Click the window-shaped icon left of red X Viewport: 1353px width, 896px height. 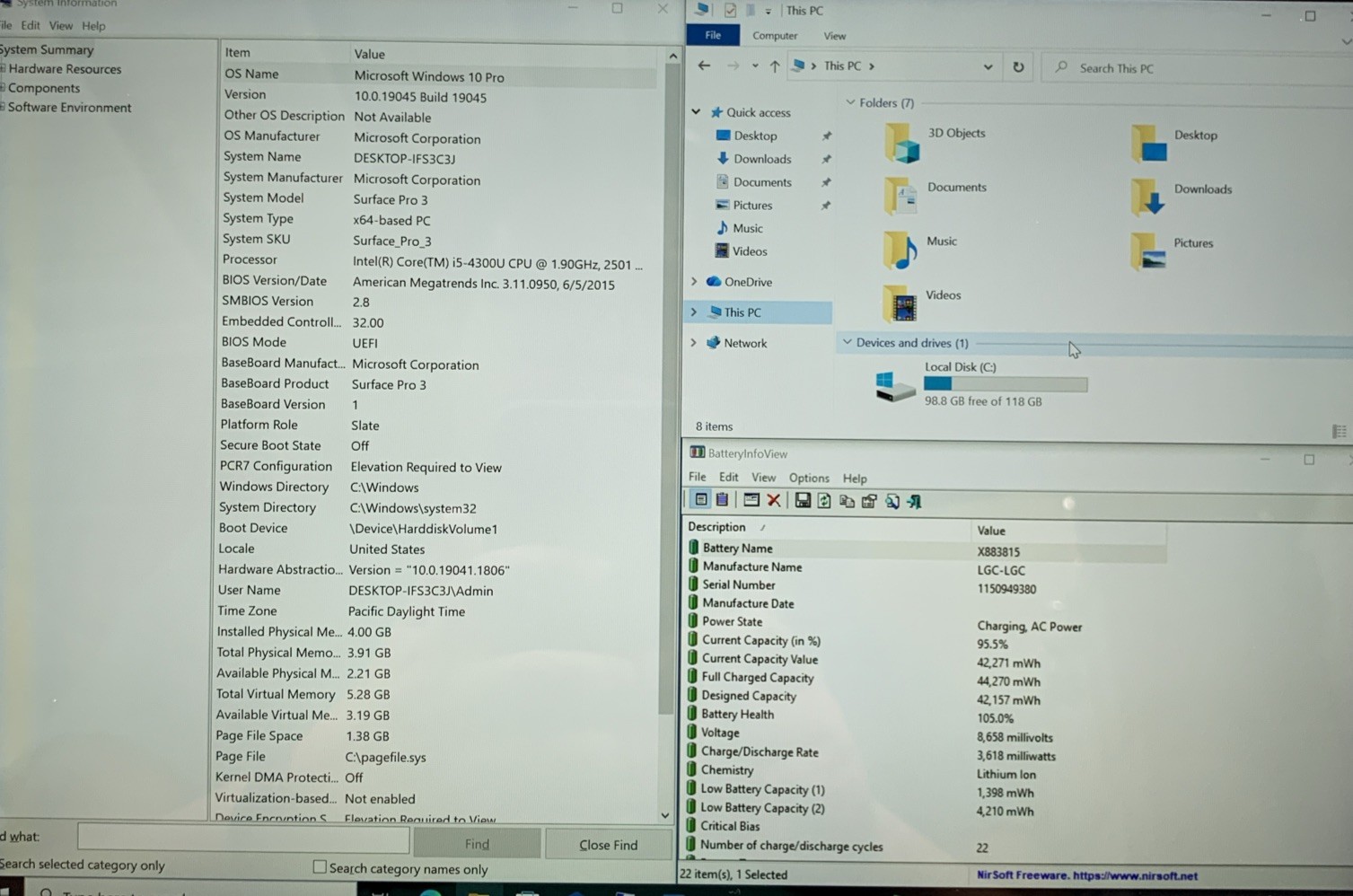tap(751, 501)
